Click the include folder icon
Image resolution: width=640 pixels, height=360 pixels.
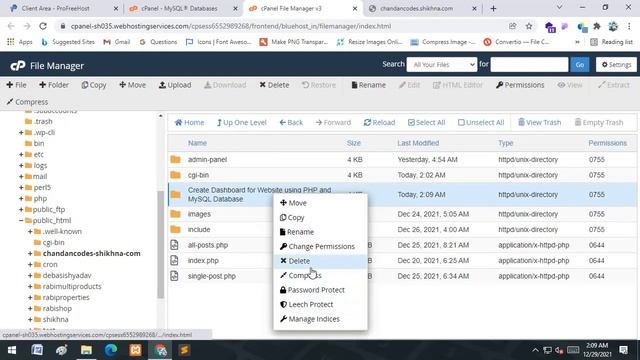point(176,229)
